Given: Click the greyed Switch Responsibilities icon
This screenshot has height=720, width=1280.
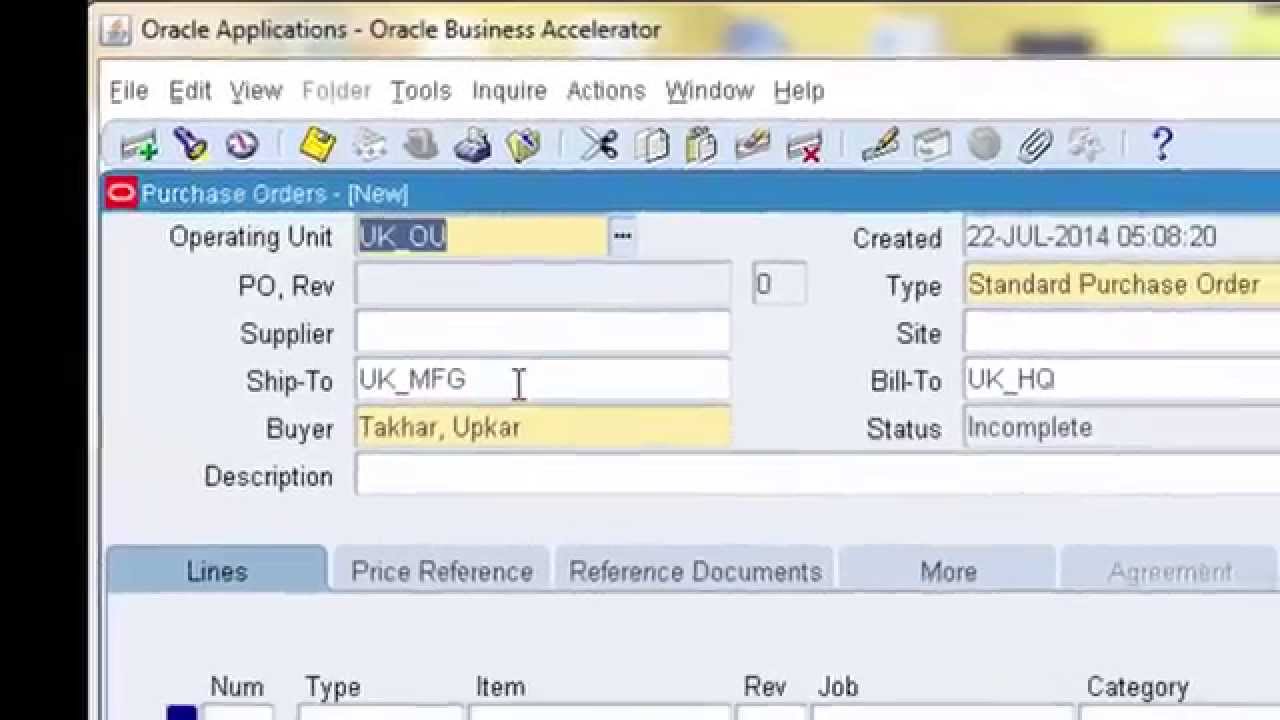Looking at the screenshot, I should tap(421, 146).
